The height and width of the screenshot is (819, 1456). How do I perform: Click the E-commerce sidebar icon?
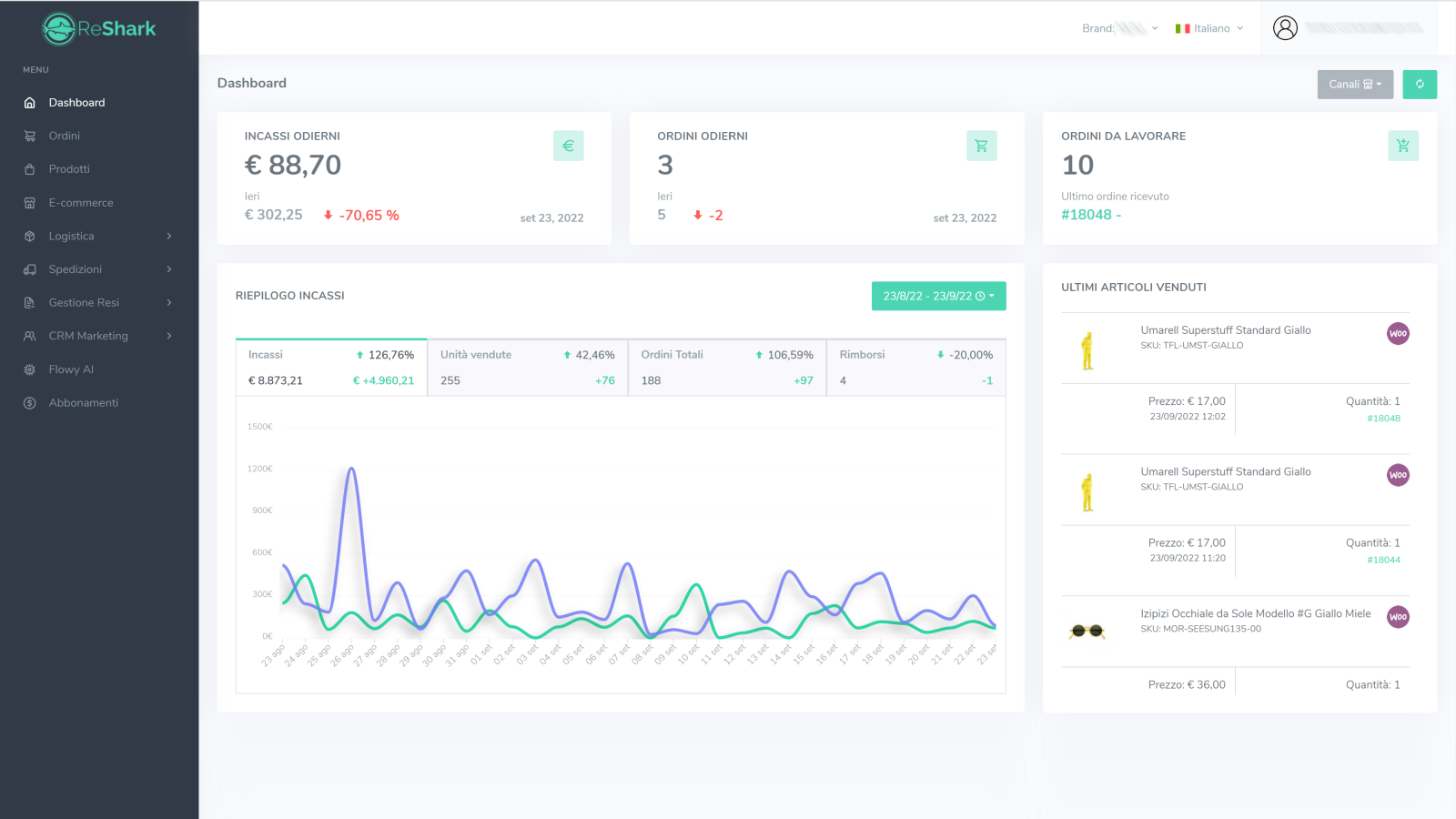coord(28,202)
